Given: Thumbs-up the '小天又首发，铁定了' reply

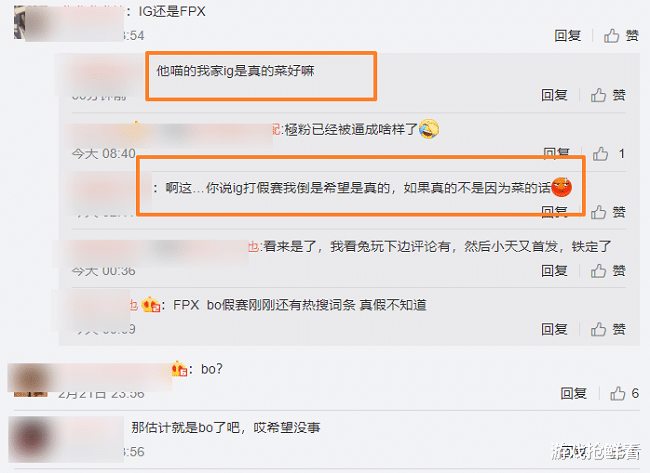Looking at the screenshot, I should coord(608,271).
